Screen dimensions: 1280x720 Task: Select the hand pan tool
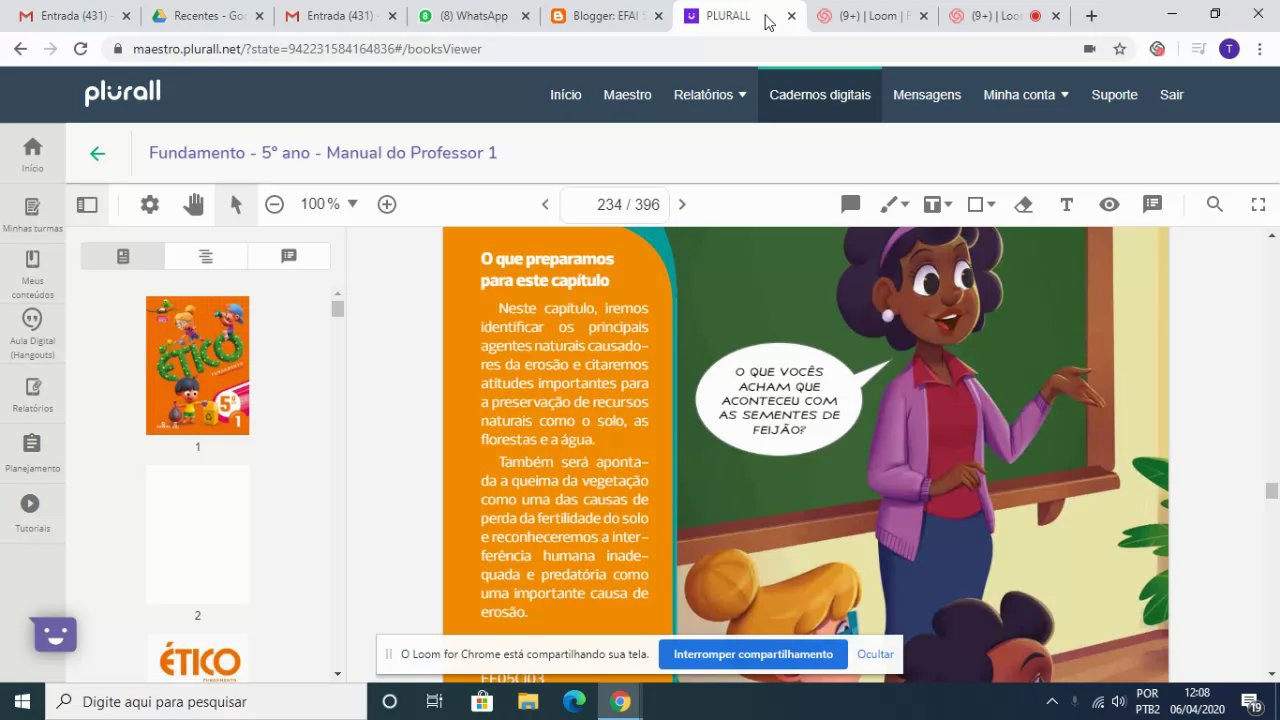pos(193,204)
